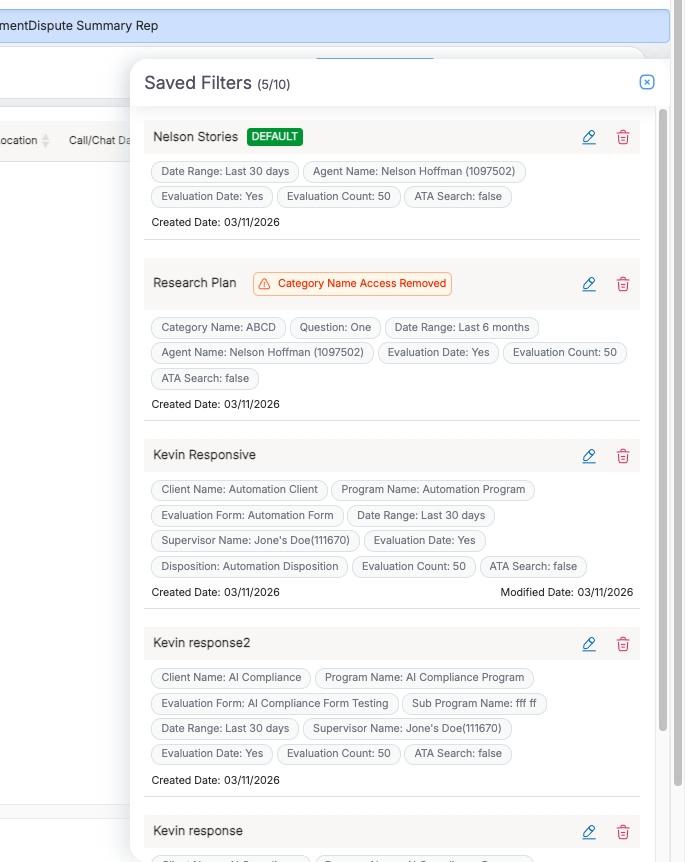
Task: Delete the Kevin Responsive filter
Action: (x=623, y=456)
